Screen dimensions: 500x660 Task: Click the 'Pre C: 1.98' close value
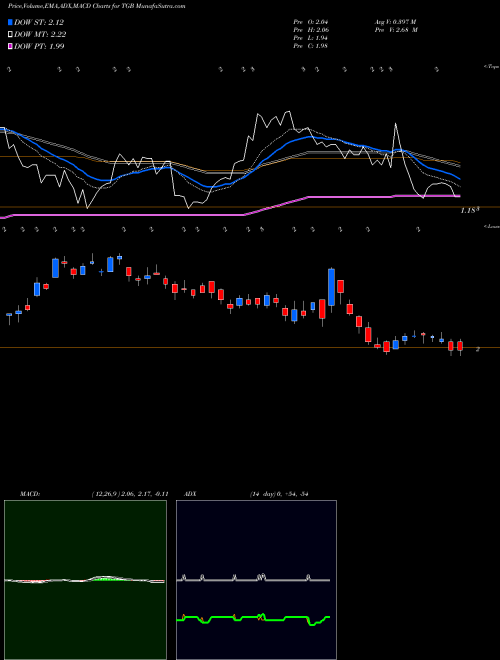point(311,46)
